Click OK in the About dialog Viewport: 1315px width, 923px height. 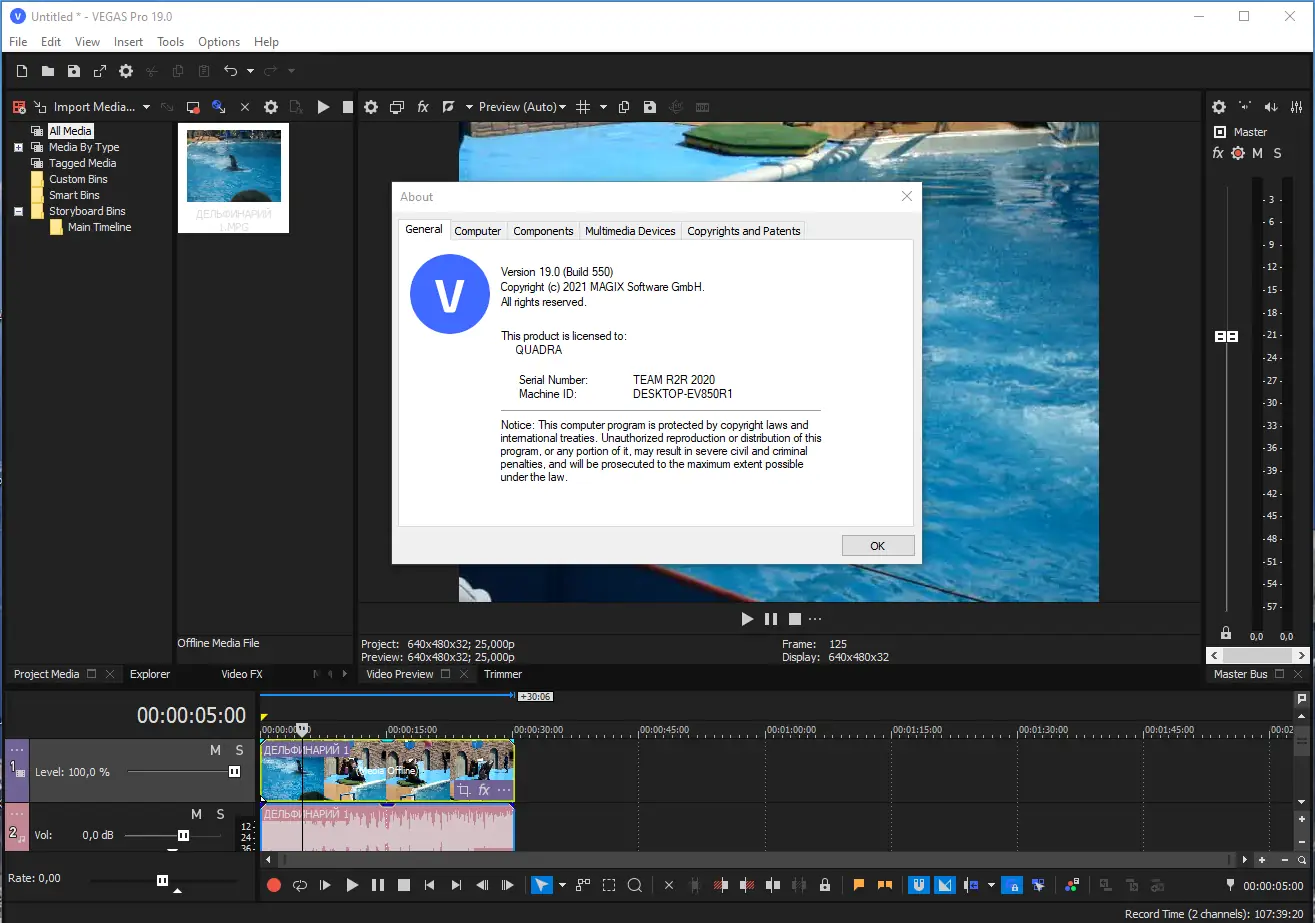tap(877, 546)
